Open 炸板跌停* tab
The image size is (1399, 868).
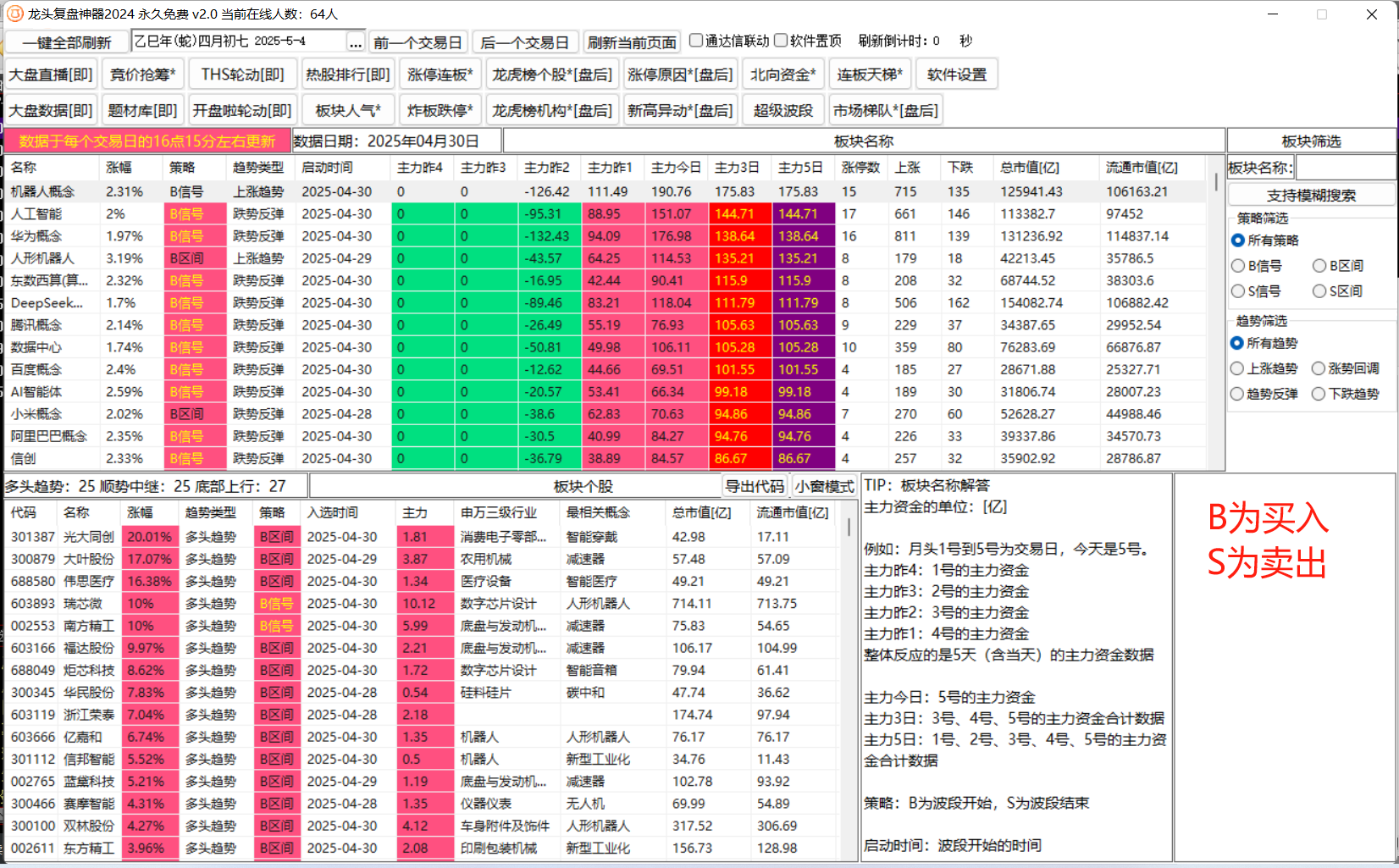[x=440, y=110]
